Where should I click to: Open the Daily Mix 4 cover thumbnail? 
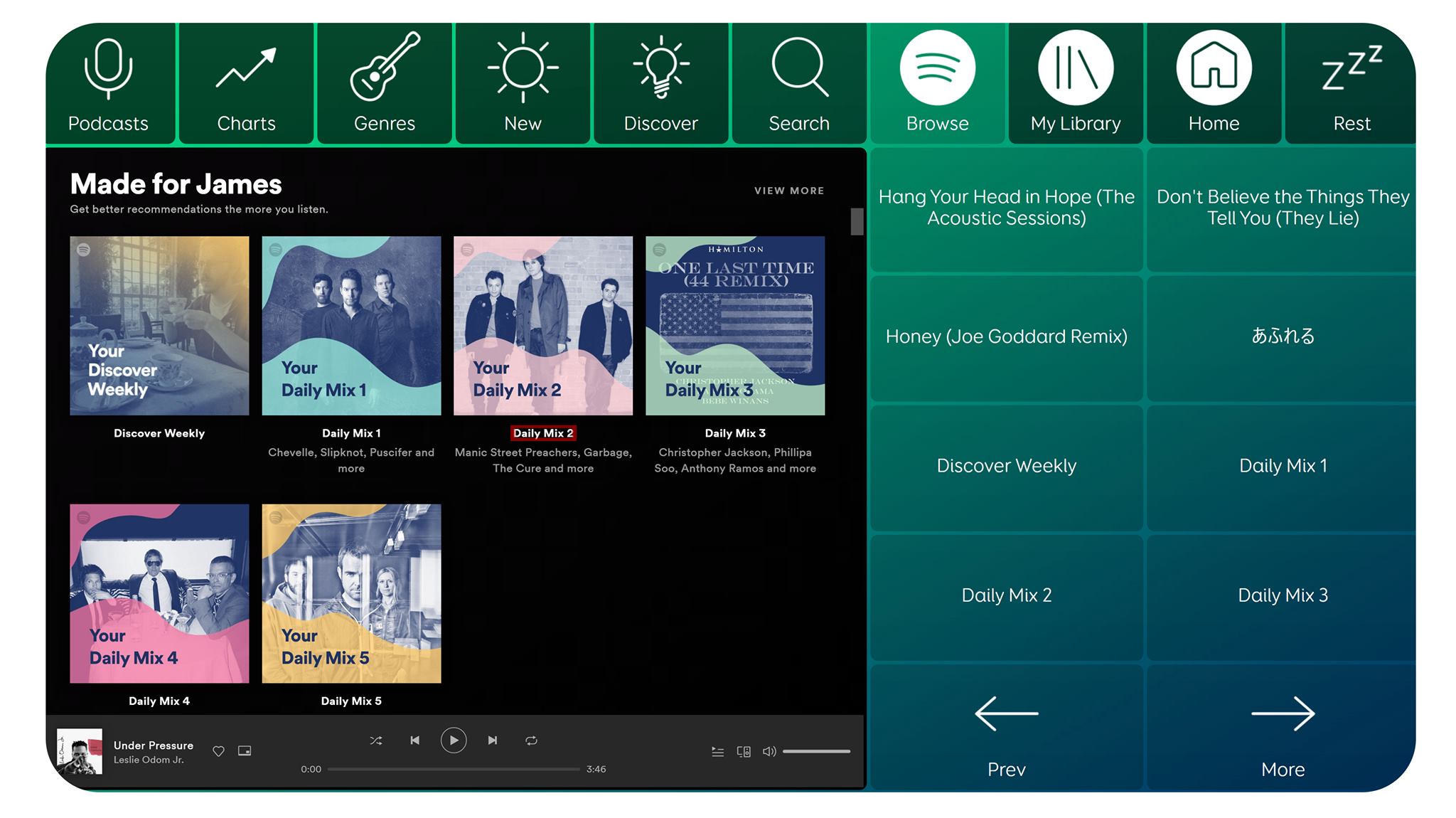(159, 594)
